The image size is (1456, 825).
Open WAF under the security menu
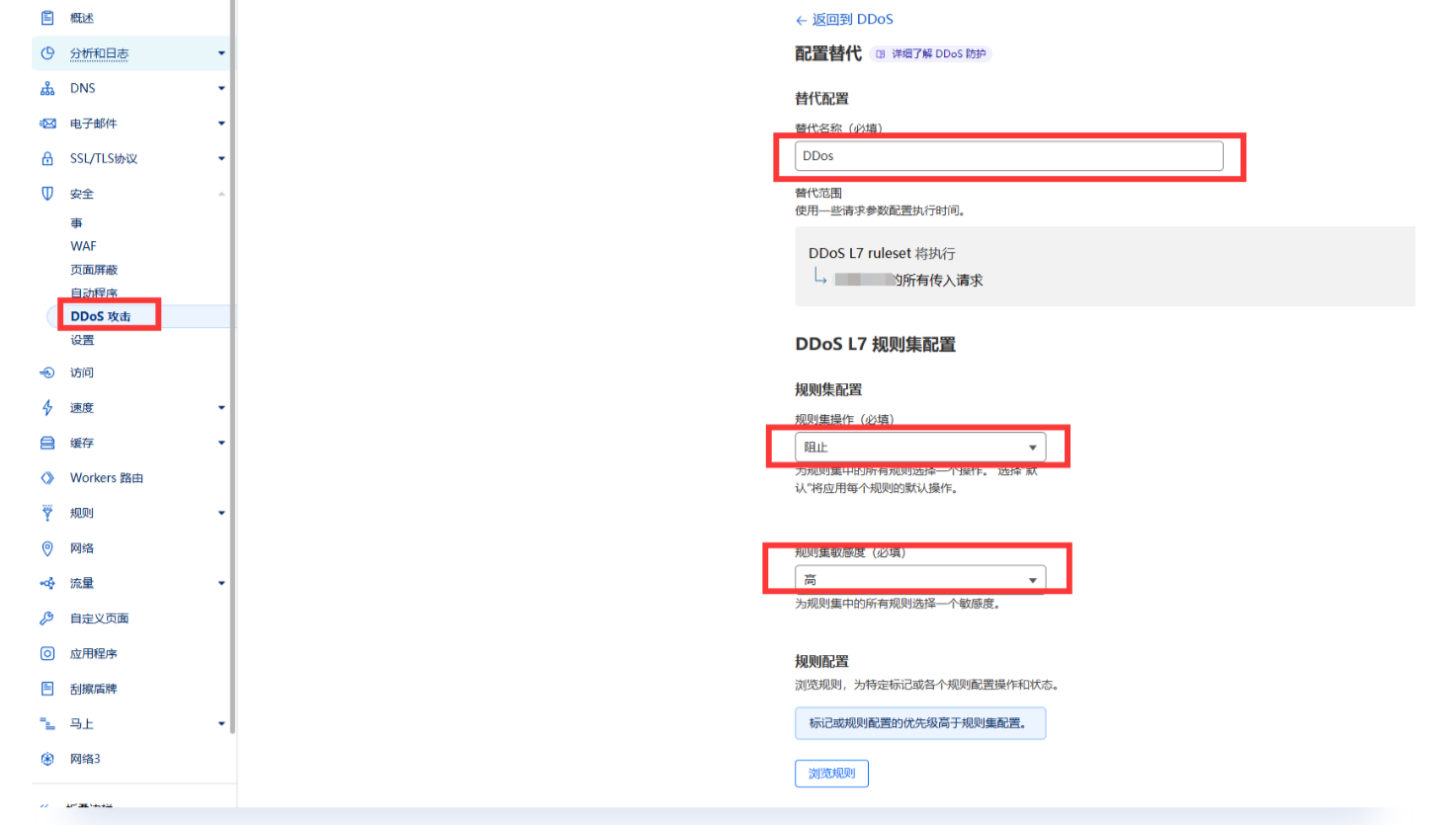point(83,246)
